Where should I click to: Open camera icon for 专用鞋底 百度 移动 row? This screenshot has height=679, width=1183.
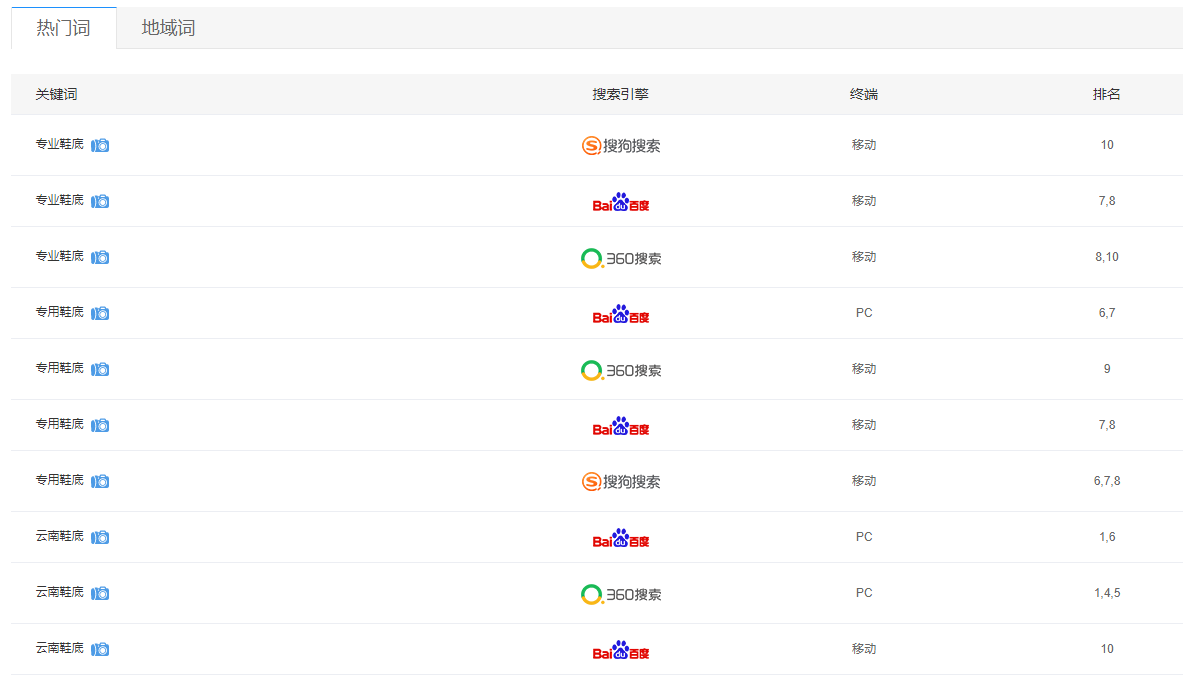click(x=100, y=425)
